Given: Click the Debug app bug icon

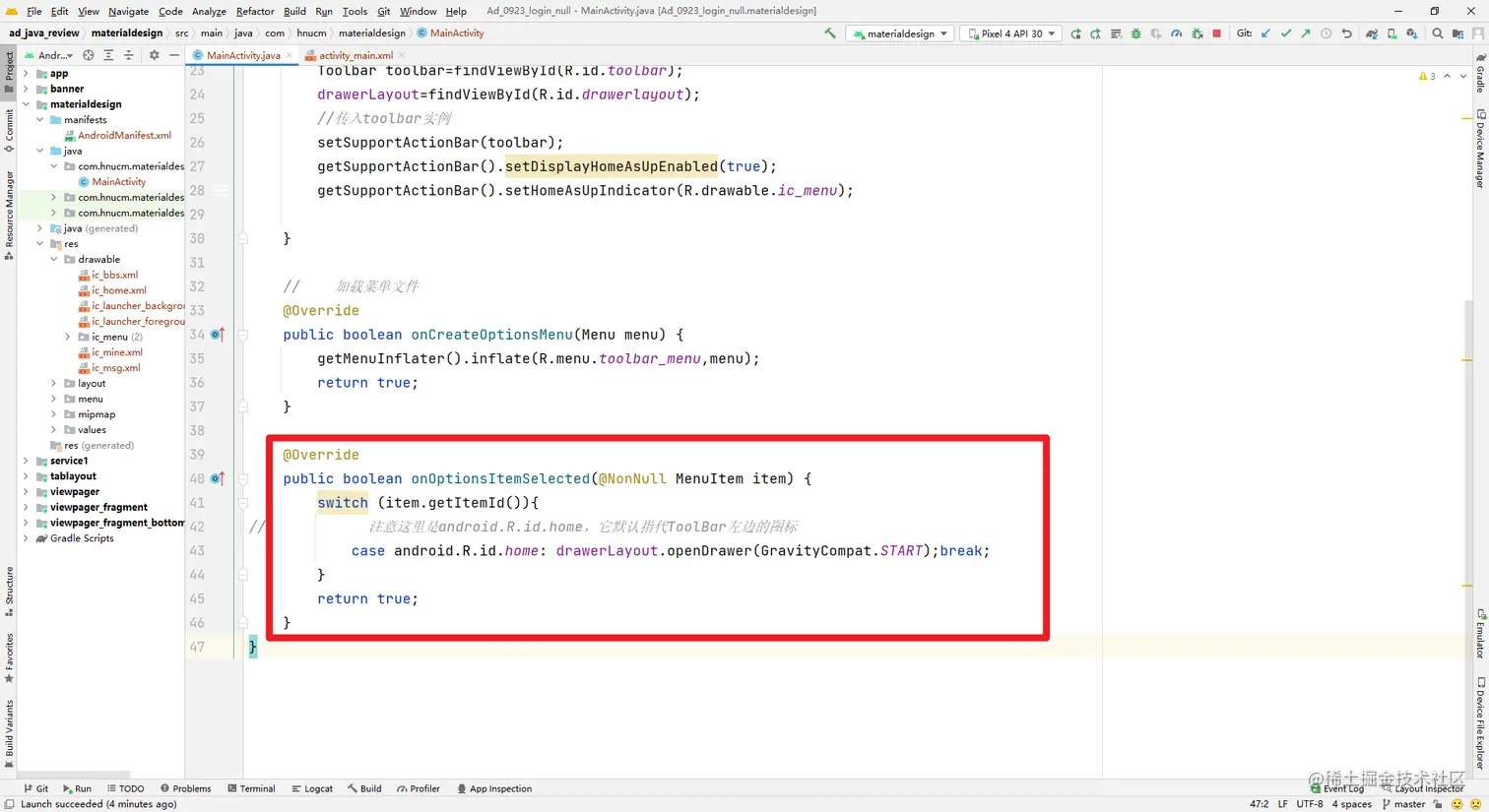Looking at the screenshot, I should click(1135, 33).
